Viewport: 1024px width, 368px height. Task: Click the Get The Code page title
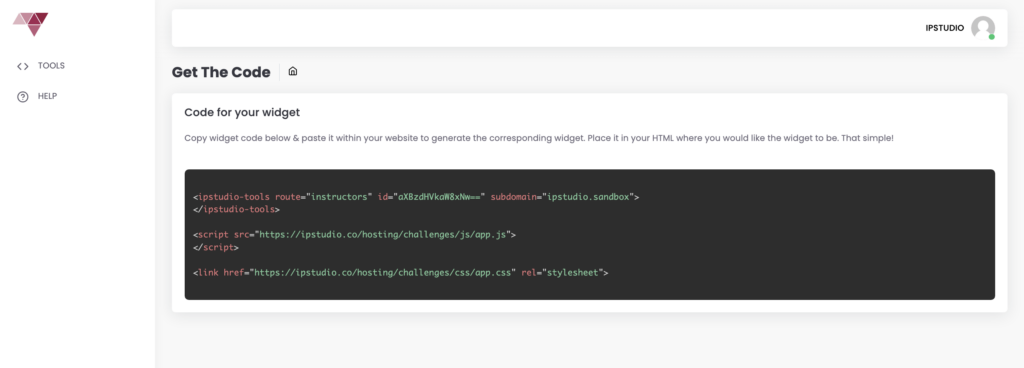tap(221, 72)
